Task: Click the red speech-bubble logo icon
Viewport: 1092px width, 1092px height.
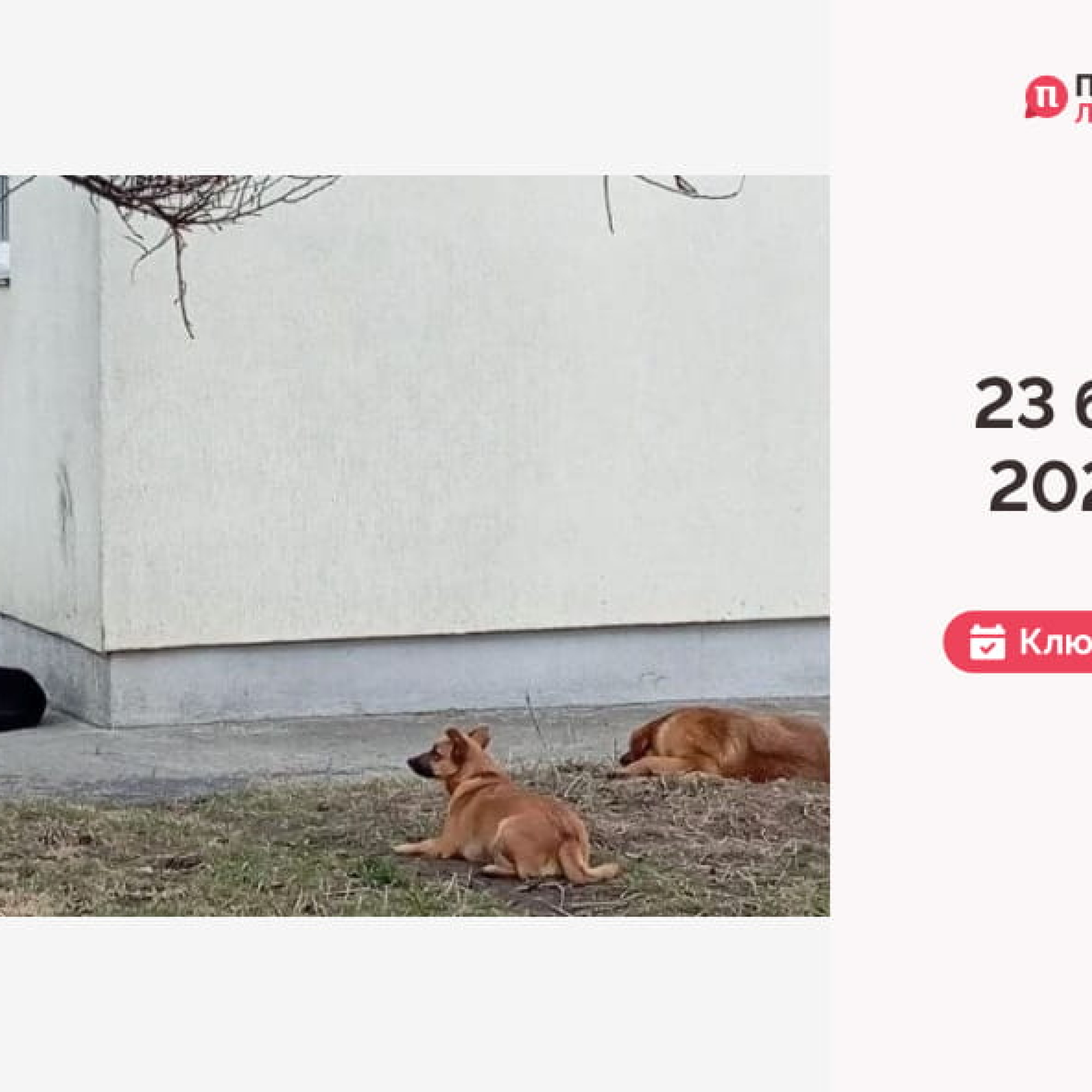Action: 1046,97
